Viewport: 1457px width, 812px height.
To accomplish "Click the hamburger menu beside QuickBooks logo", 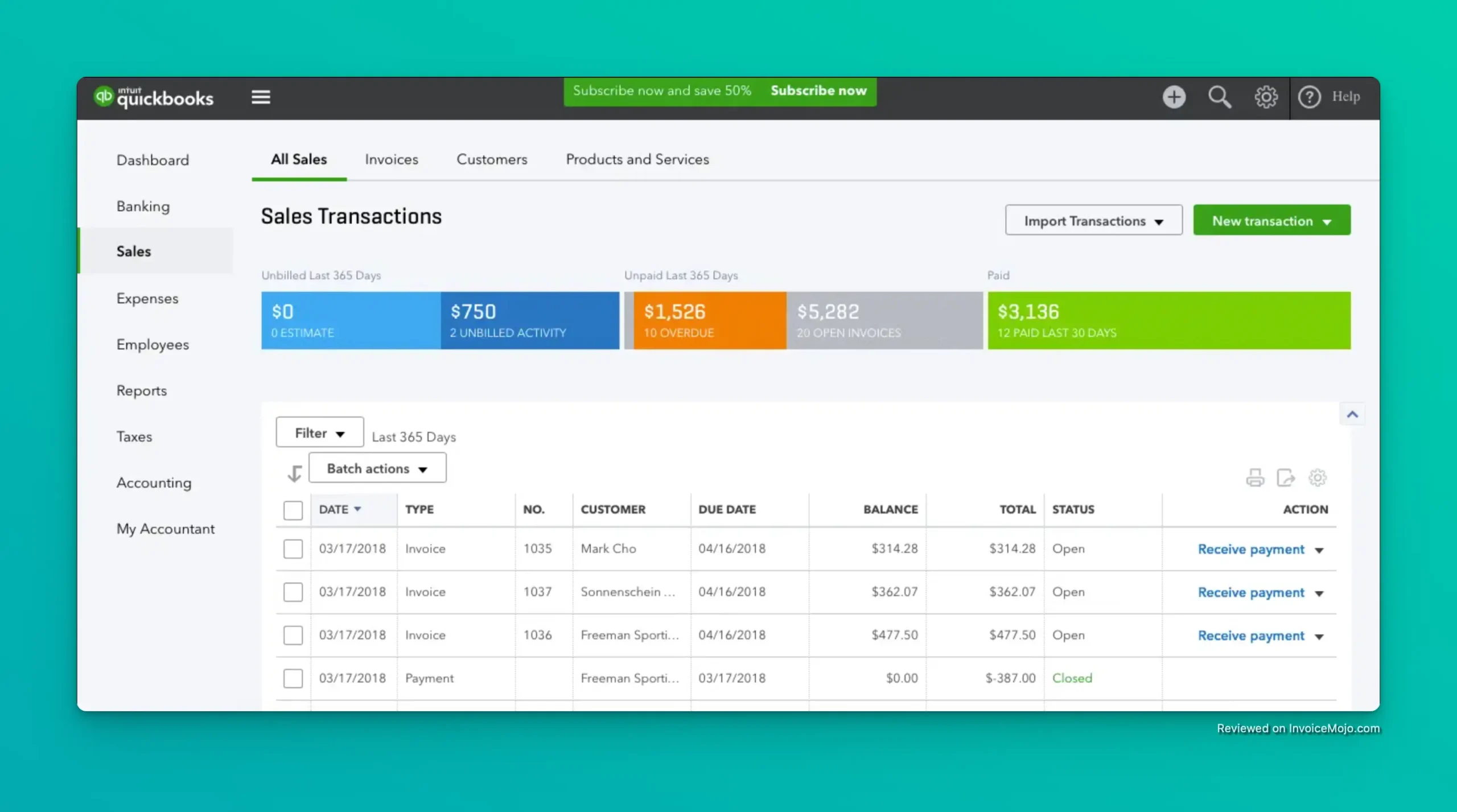I will point(261,97).
